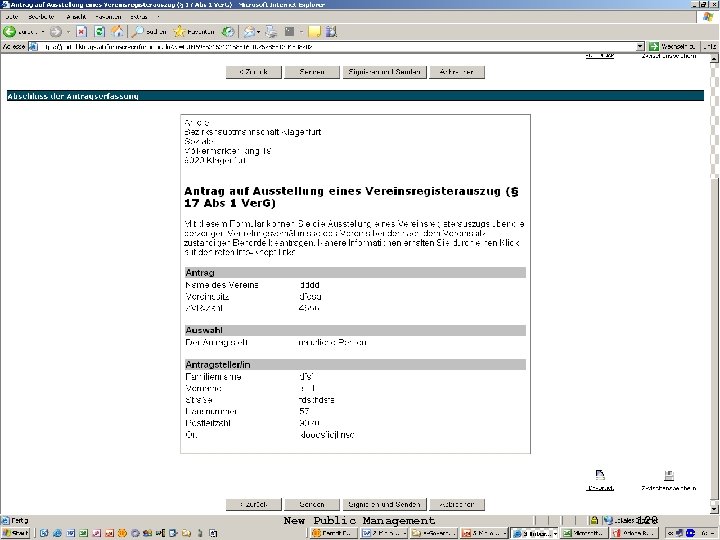
Task: Click the padlock icon in status bar
Action: click(x=594, y=520)
